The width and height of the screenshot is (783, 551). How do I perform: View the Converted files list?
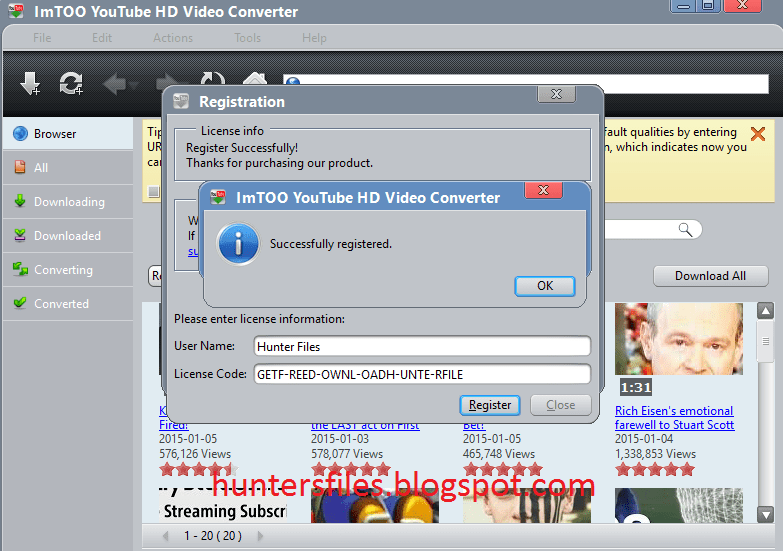click(68, 304)
